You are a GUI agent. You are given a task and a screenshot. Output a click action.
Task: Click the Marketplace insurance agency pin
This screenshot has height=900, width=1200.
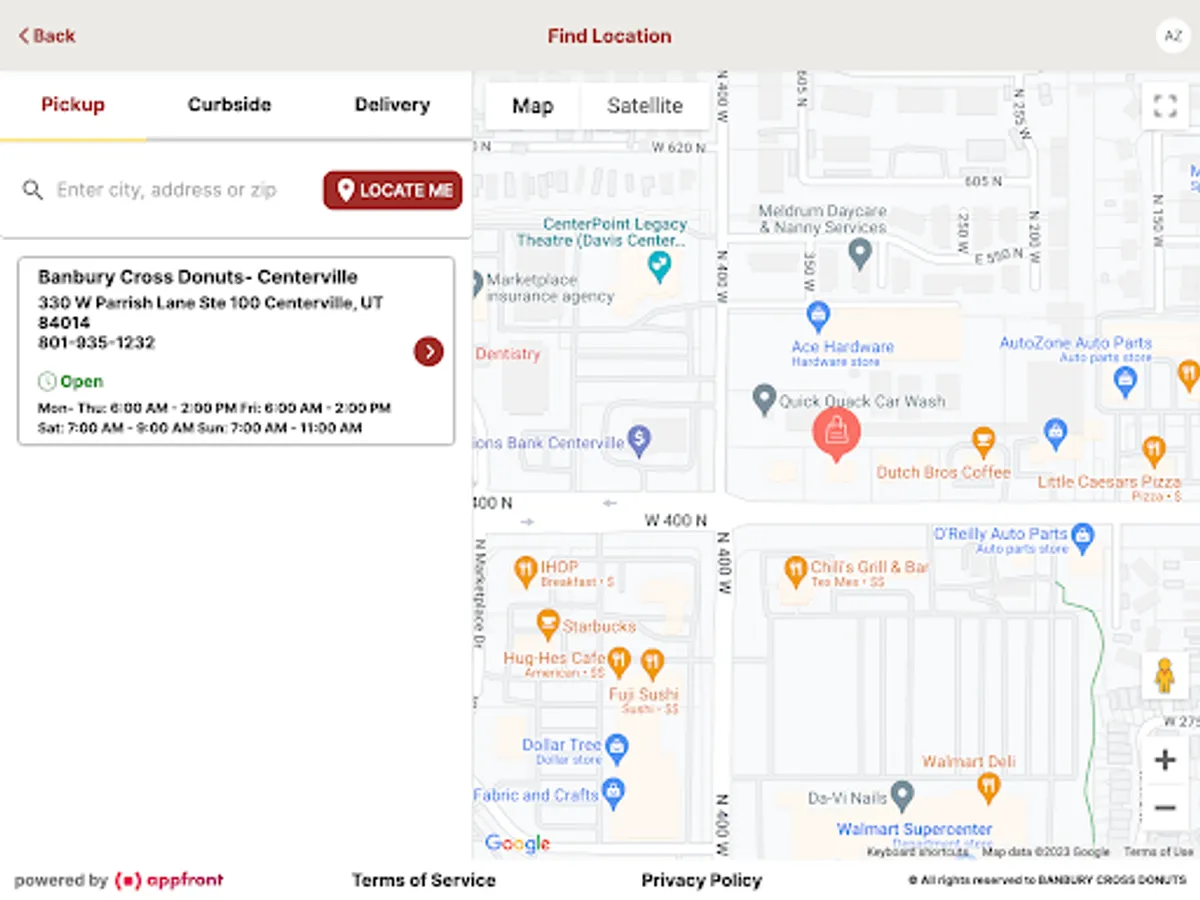click(x=478, y=282)
